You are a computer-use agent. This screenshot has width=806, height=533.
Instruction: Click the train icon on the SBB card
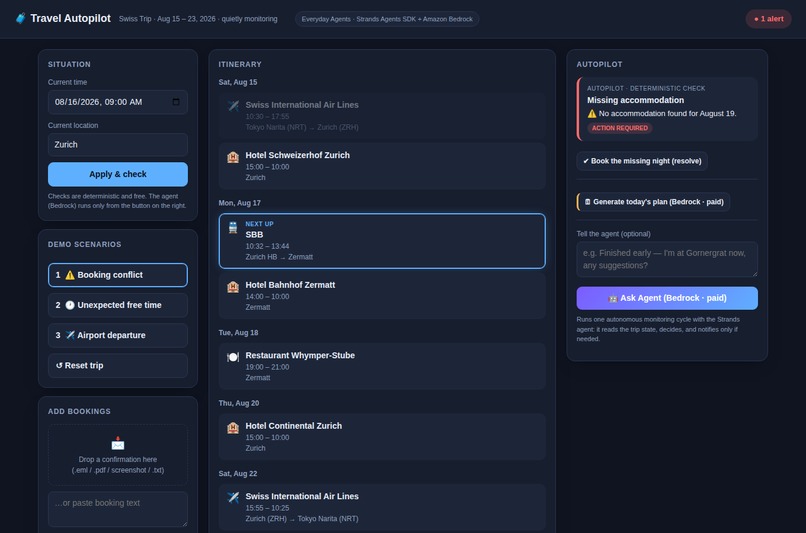tap(233, 227)
